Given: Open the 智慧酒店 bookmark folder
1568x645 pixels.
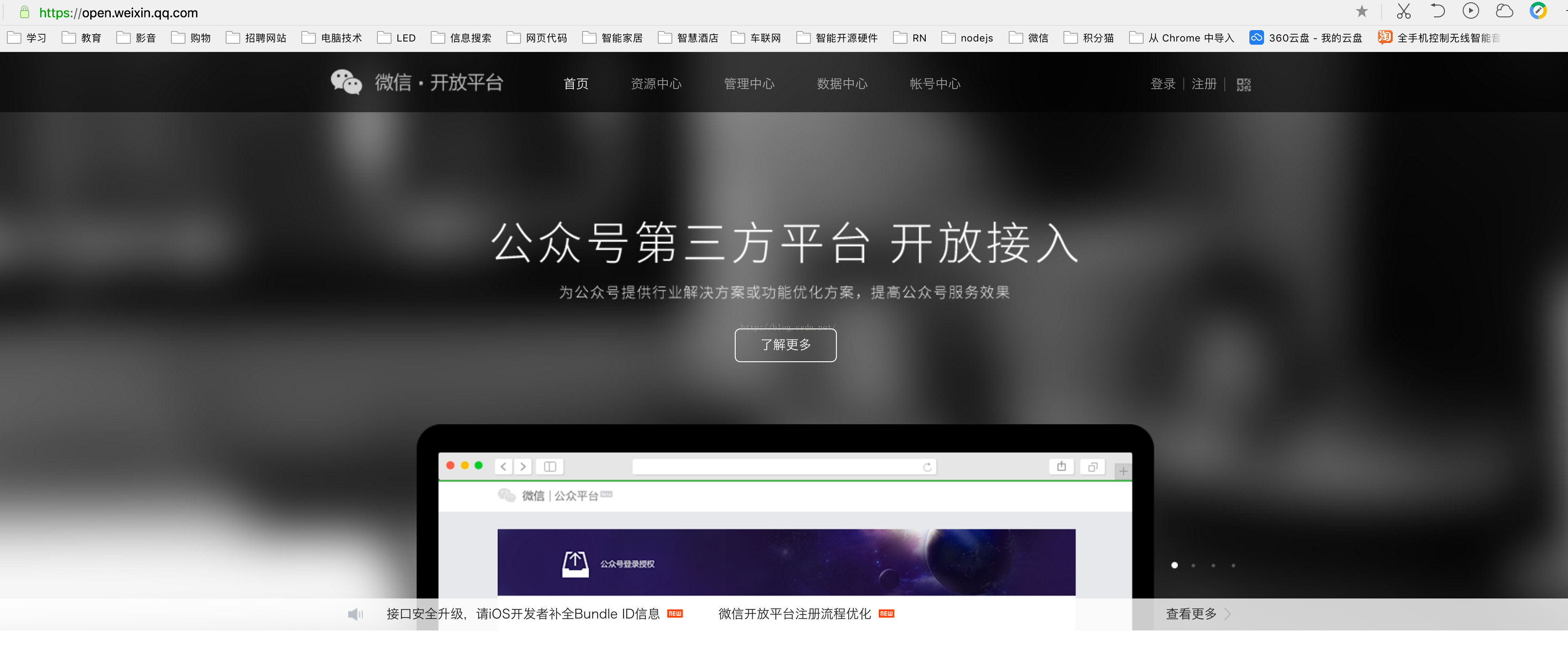Looking at the screenshot, I should click(x=688, y=38).
